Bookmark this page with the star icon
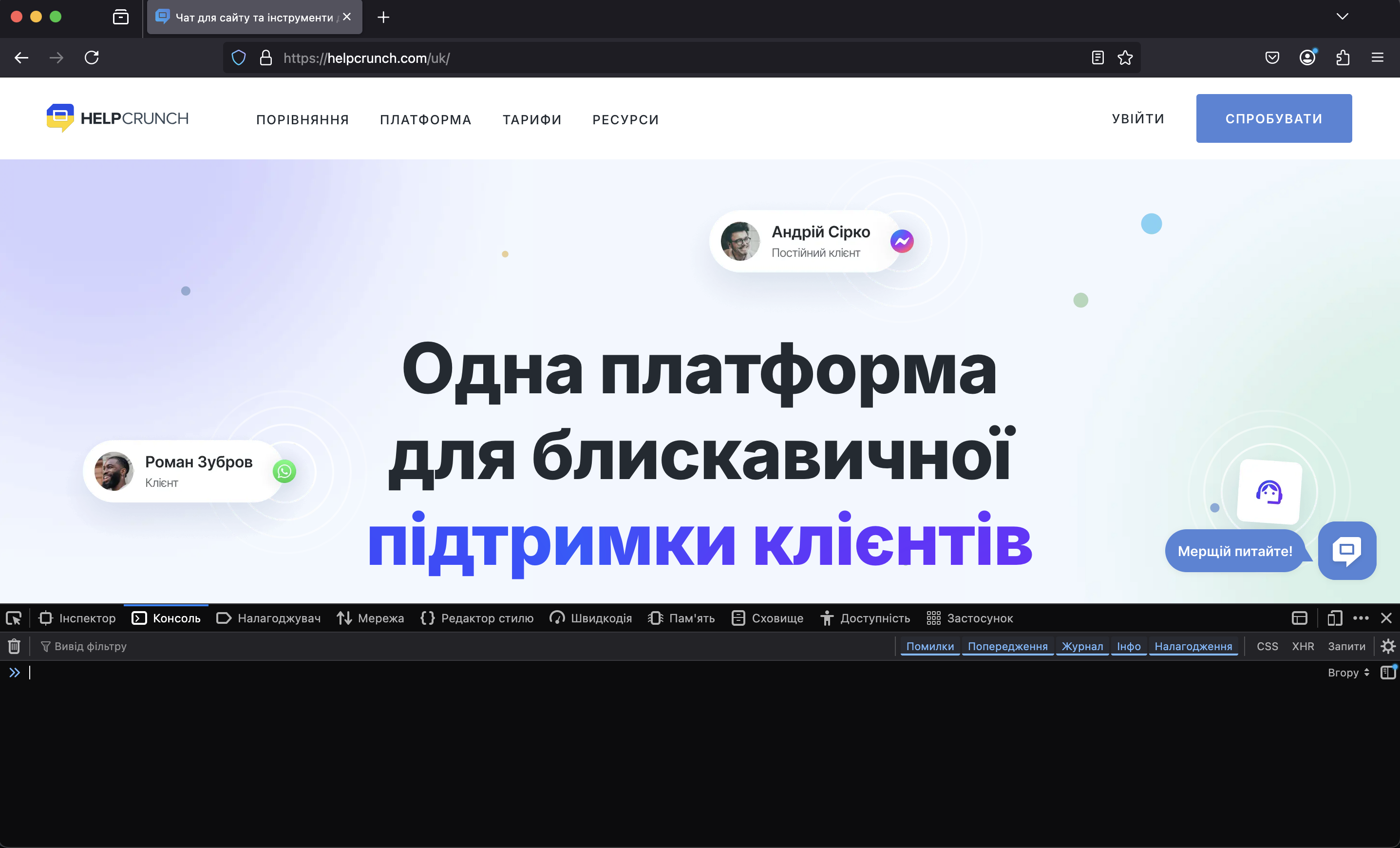The height and width of the screenshot is (848, 1400). (x=1125, y=58)
